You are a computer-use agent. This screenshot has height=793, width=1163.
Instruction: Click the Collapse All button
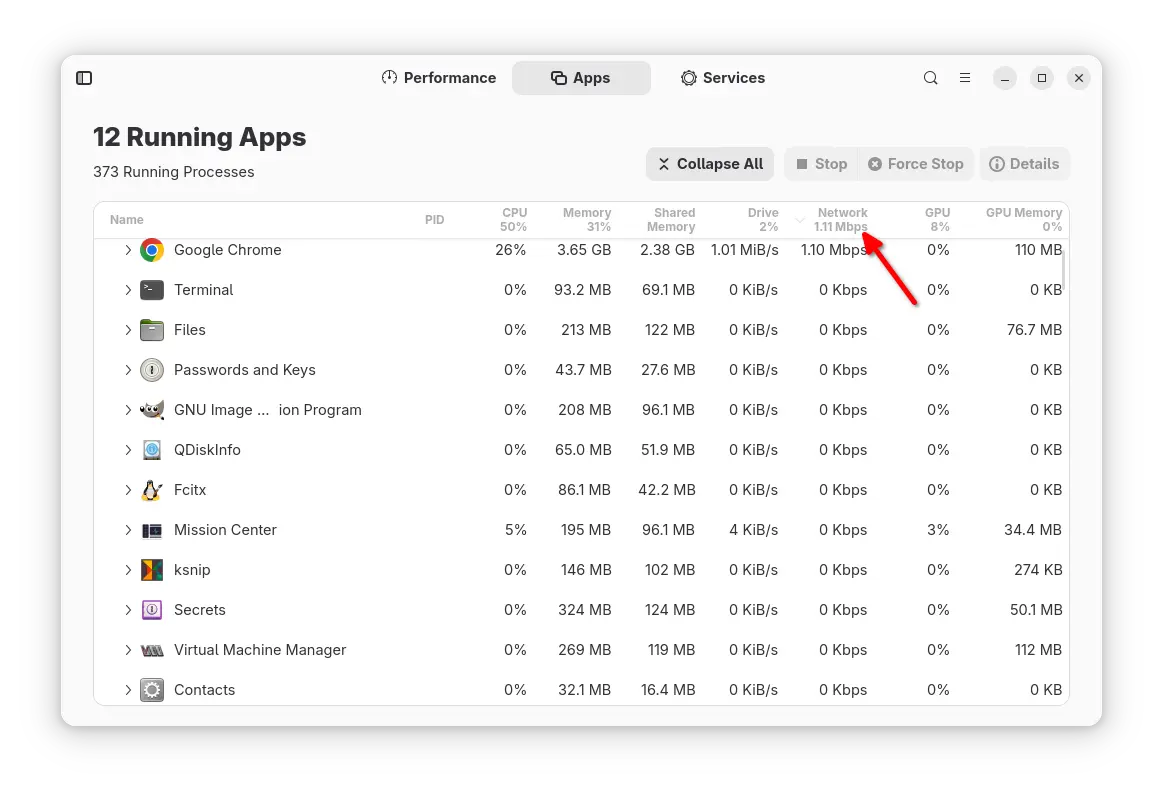pyautogui.click(x=710, y=164)
